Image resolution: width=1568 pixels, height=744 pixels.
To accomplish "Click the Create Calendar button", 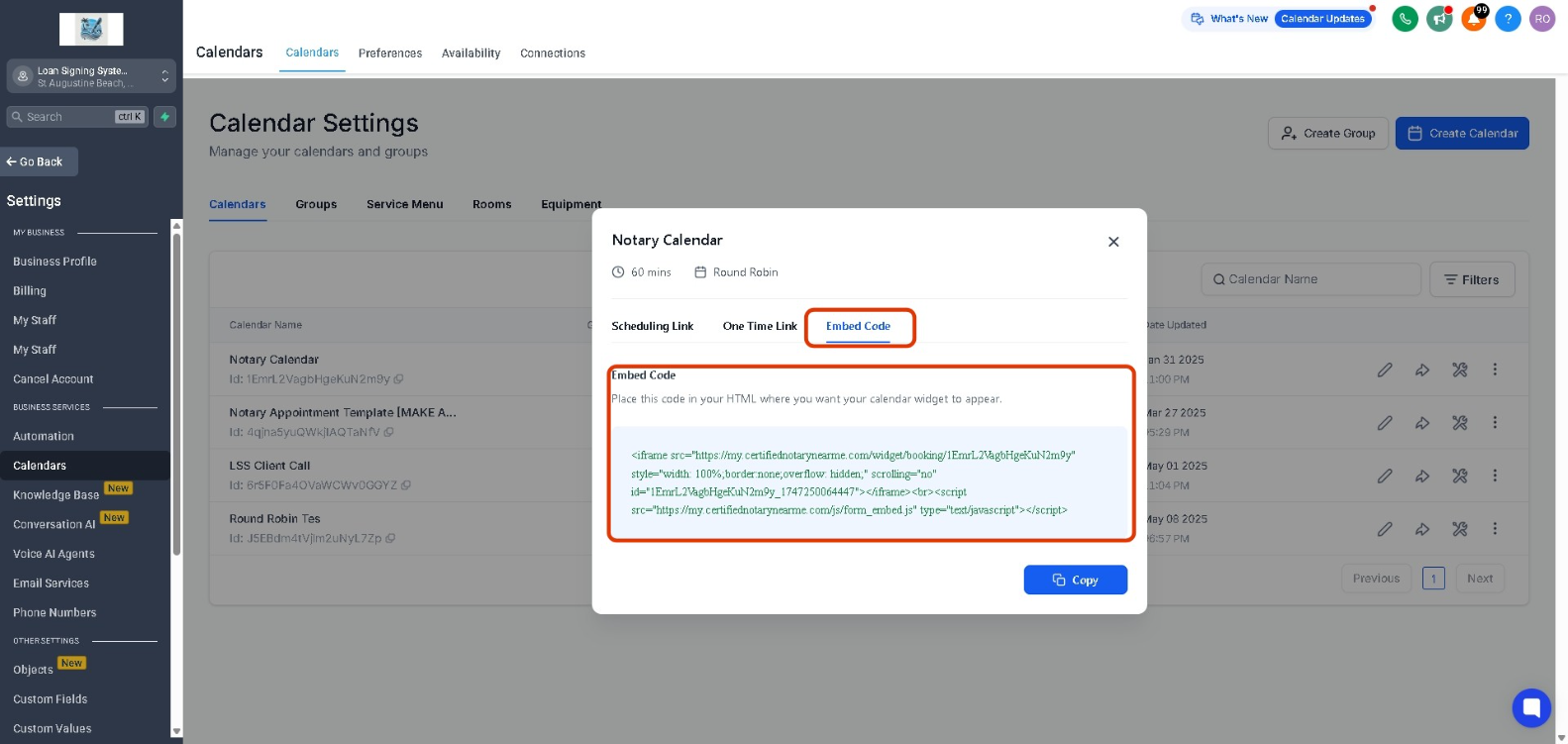I will click(x=1462, y=134).
